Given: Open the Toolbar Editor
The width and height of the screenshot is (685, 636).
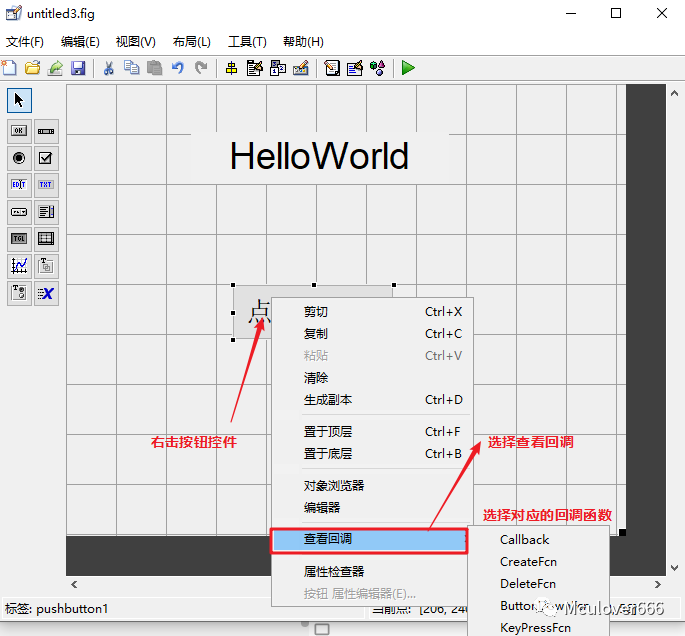Looking at the screenshot, I should pyautogui.click(x=301, y=68).
